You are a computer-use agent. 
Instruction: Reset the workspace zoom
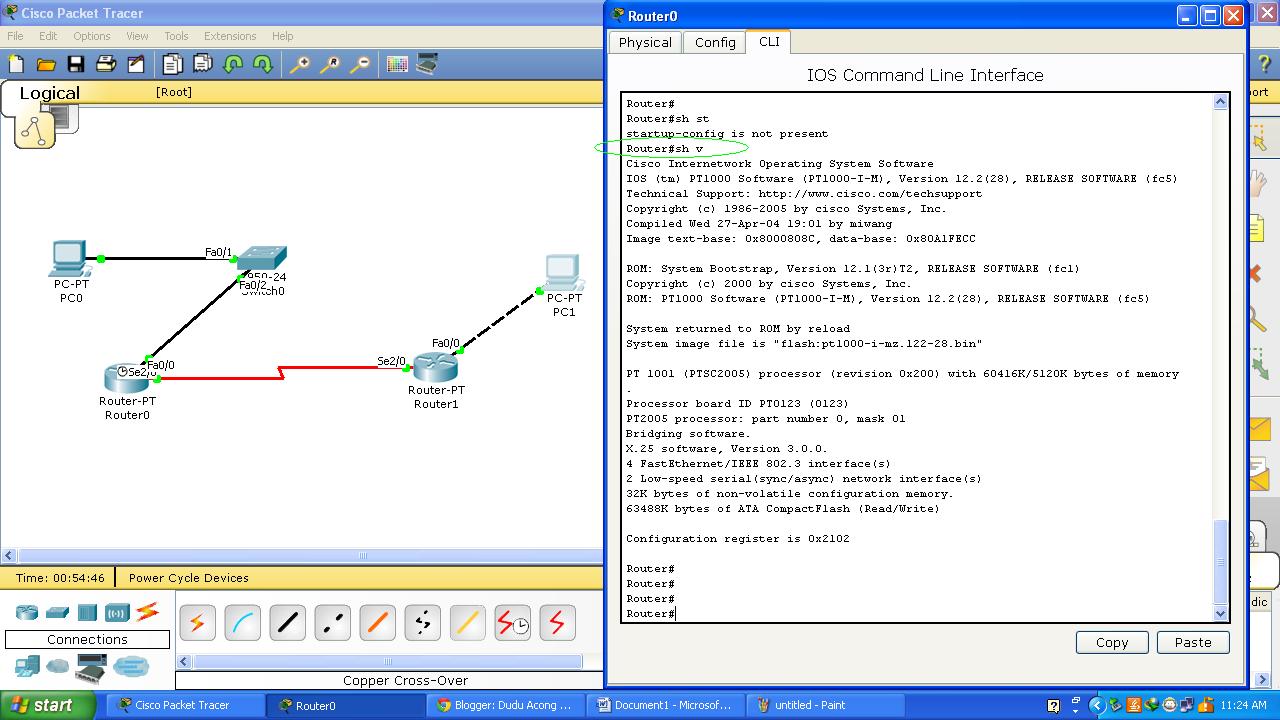click(329, 64)
